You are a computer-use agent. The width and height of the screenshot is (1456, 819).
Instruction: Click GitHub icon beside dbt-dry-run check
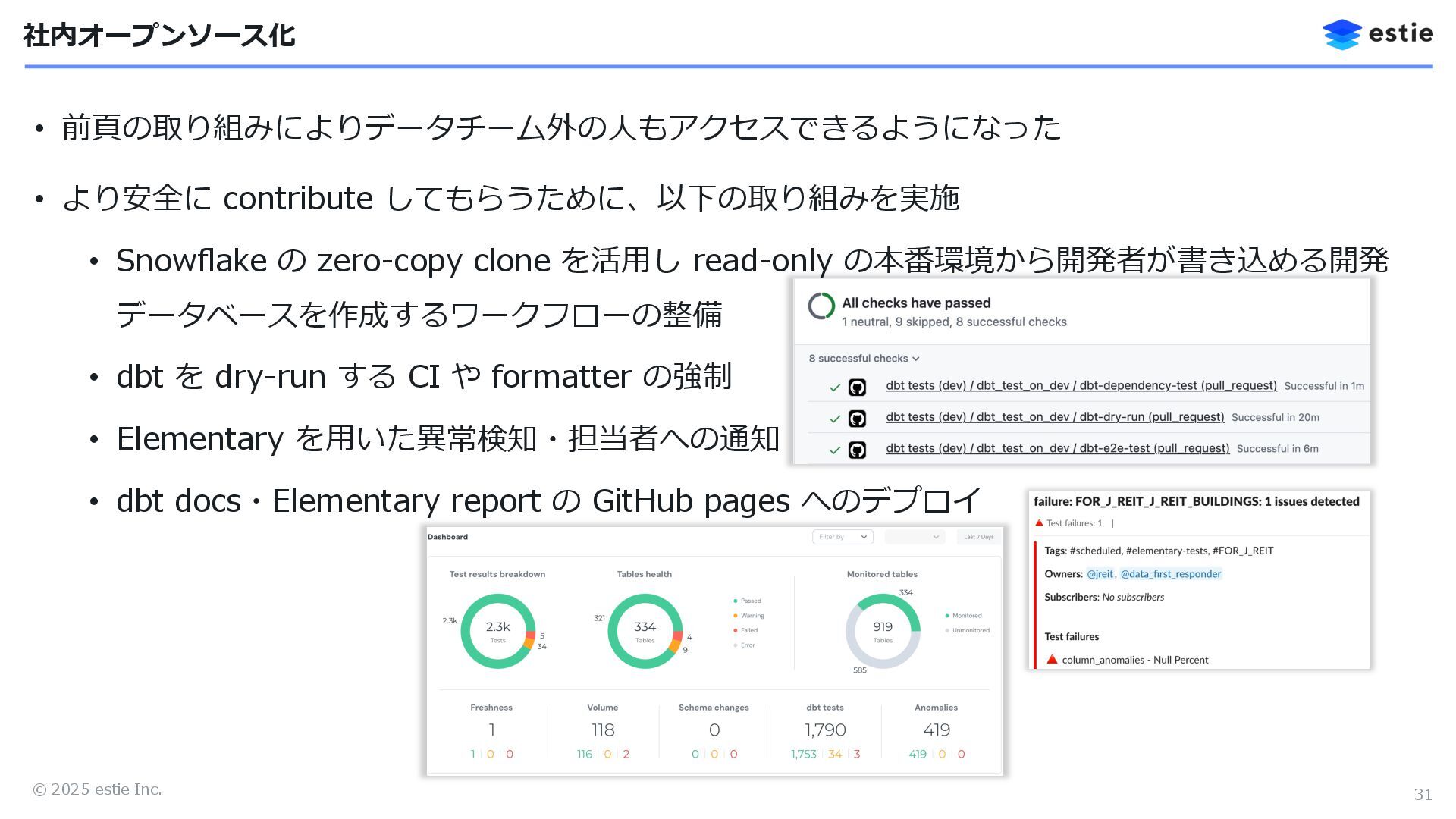pyautogui.click(x=857, y=419)
